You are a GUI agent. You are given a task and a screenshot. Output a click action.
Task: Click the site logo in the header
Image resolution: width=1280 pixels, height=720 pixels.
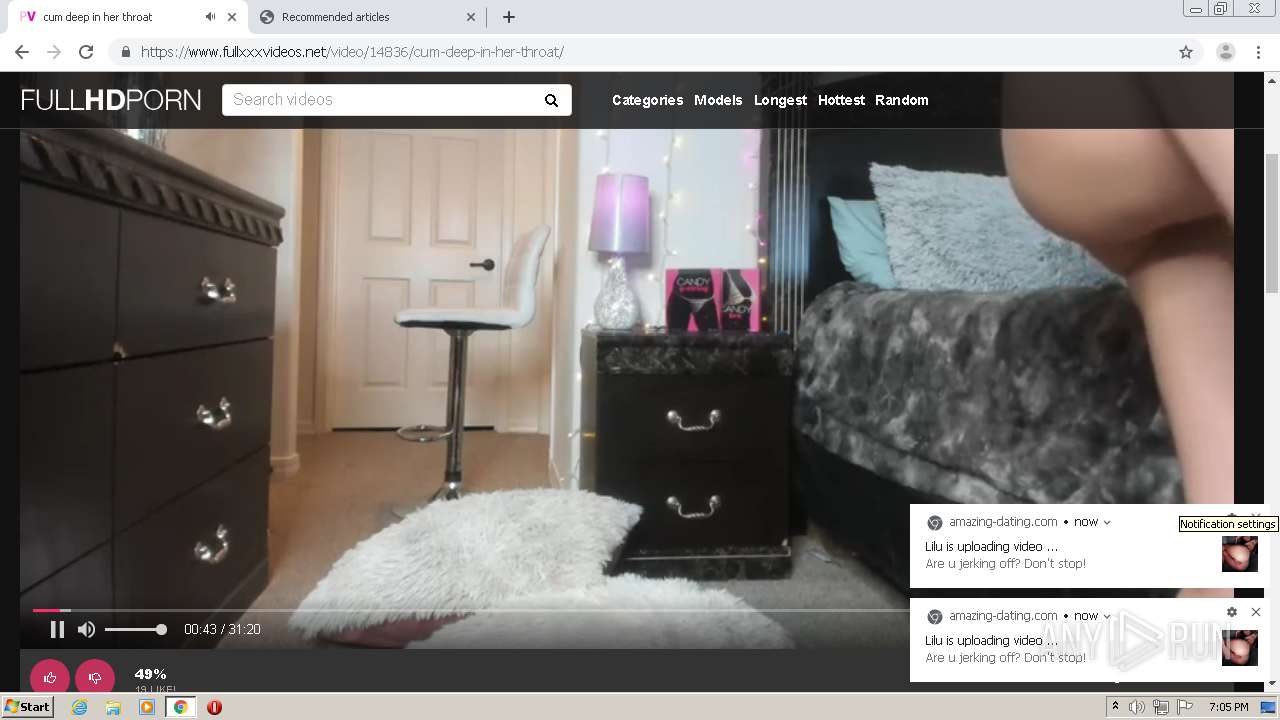click(111, 100)
